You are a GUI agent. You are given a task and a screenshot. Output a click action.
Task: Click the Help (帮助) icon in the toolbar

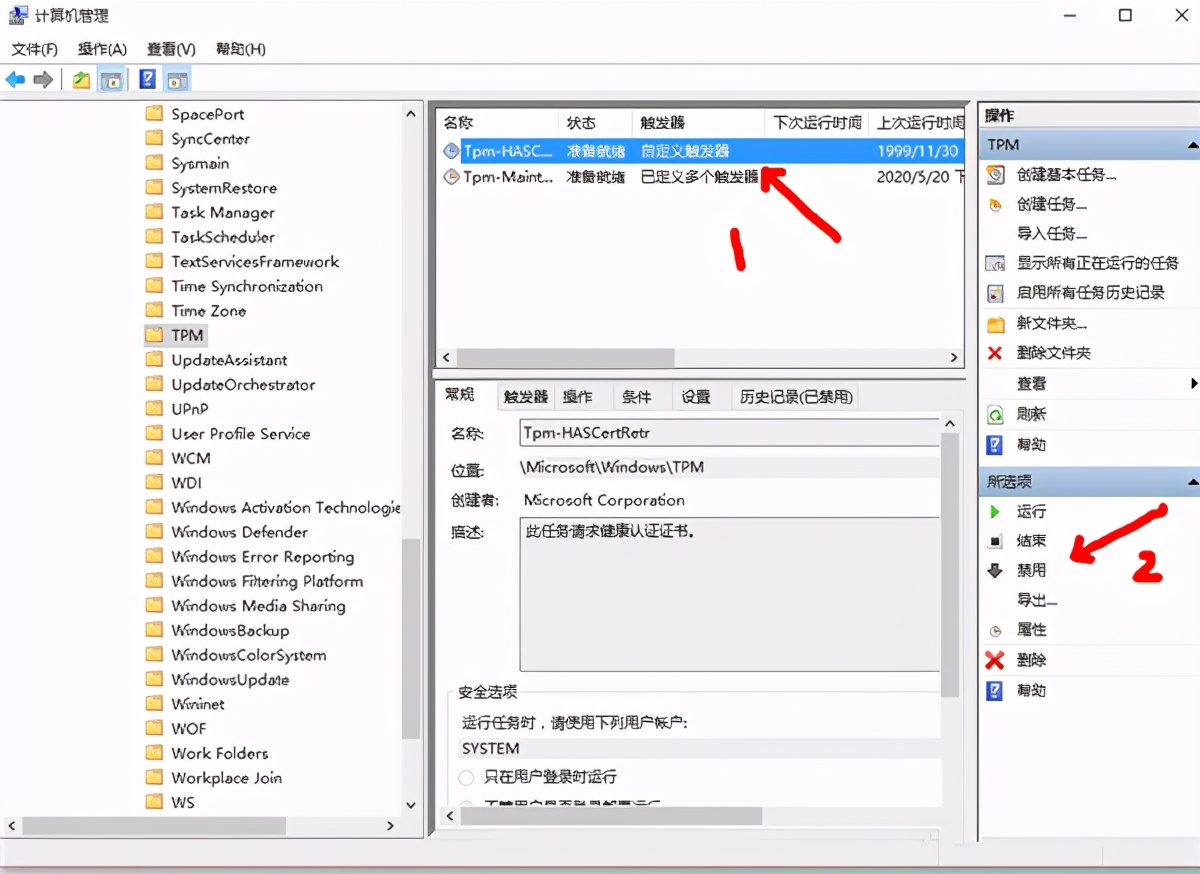pos(147,78)
